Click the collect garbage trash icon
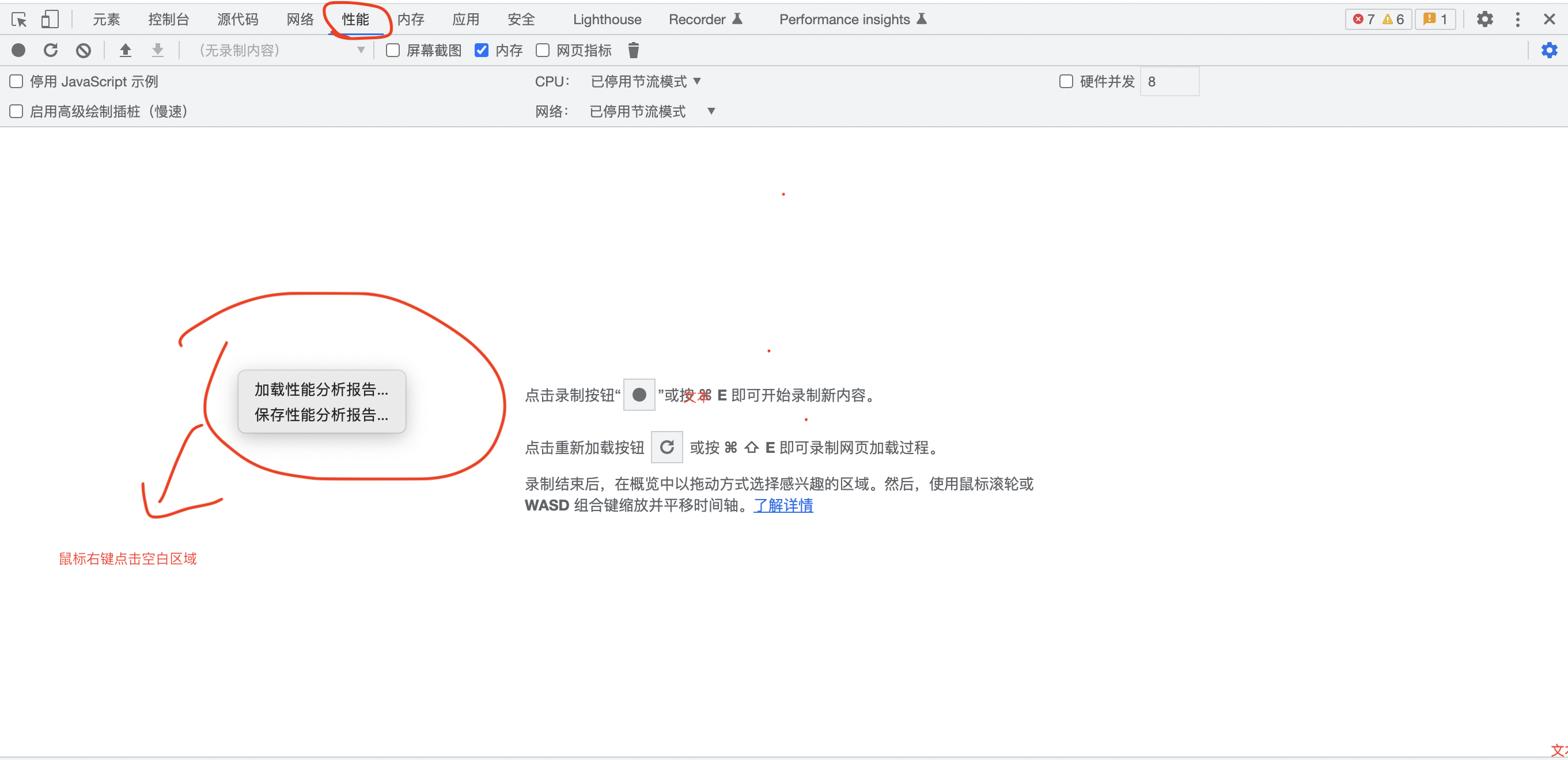1568x760 pixels. (x=633, y=50)
